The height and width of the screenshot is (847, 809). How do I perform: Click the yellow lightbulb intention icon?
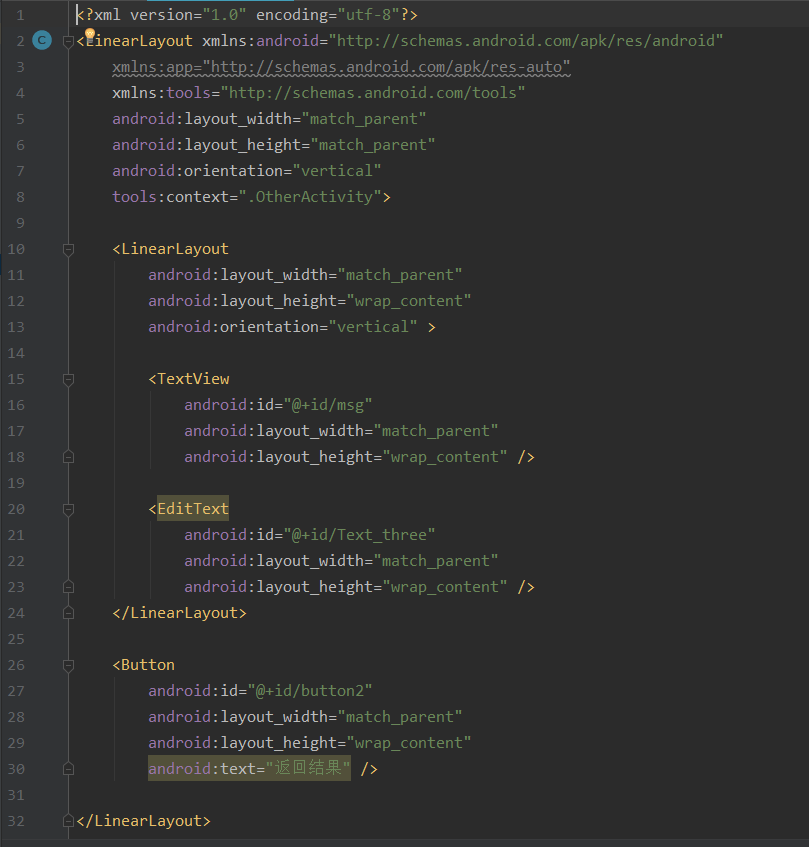click(90, 35)
